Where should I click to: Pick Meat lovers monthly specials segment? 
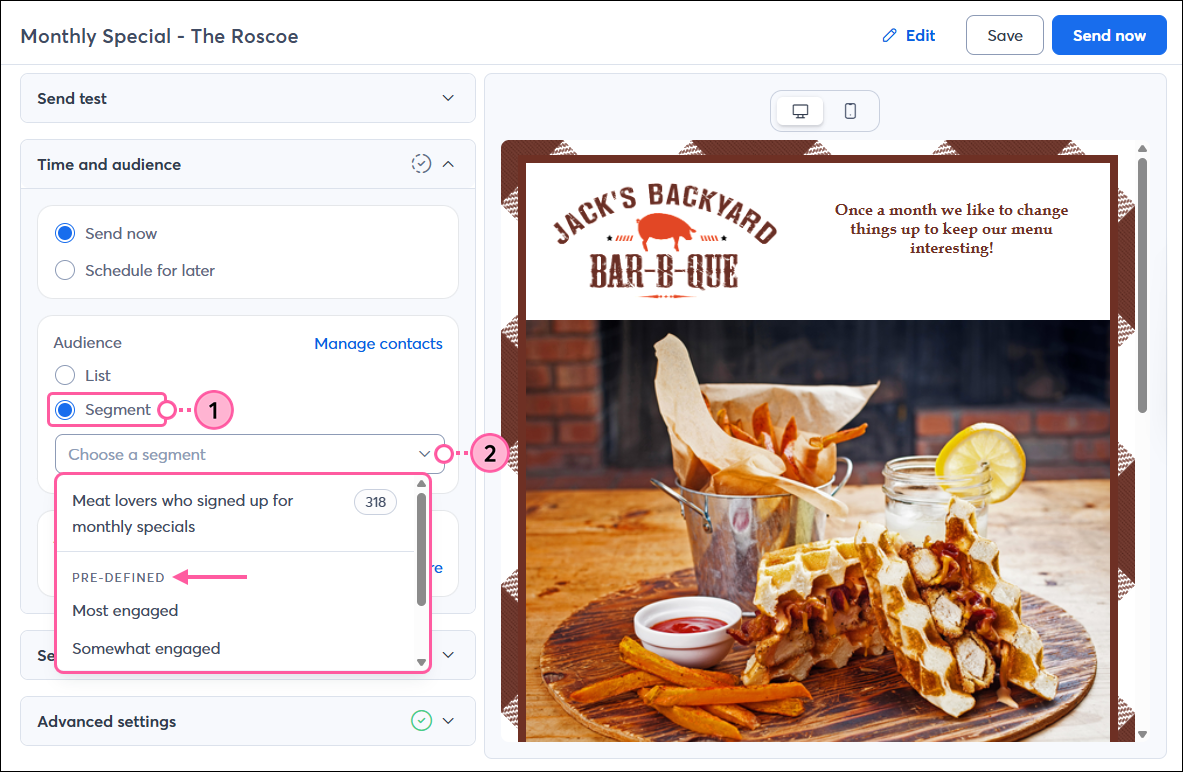[x=235, y=513]
